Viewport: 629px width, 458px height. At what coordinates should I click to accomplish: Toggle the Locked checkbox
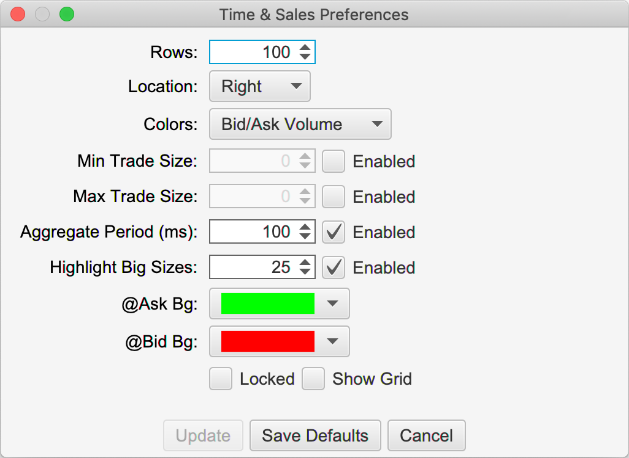click(x=221, y=379)
